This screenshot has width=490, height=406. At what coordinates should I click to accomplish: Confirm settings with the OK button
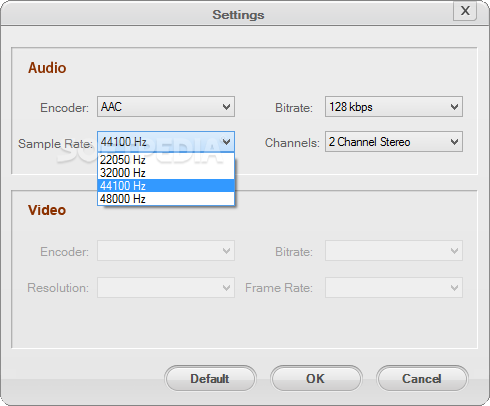coord(316,379)
